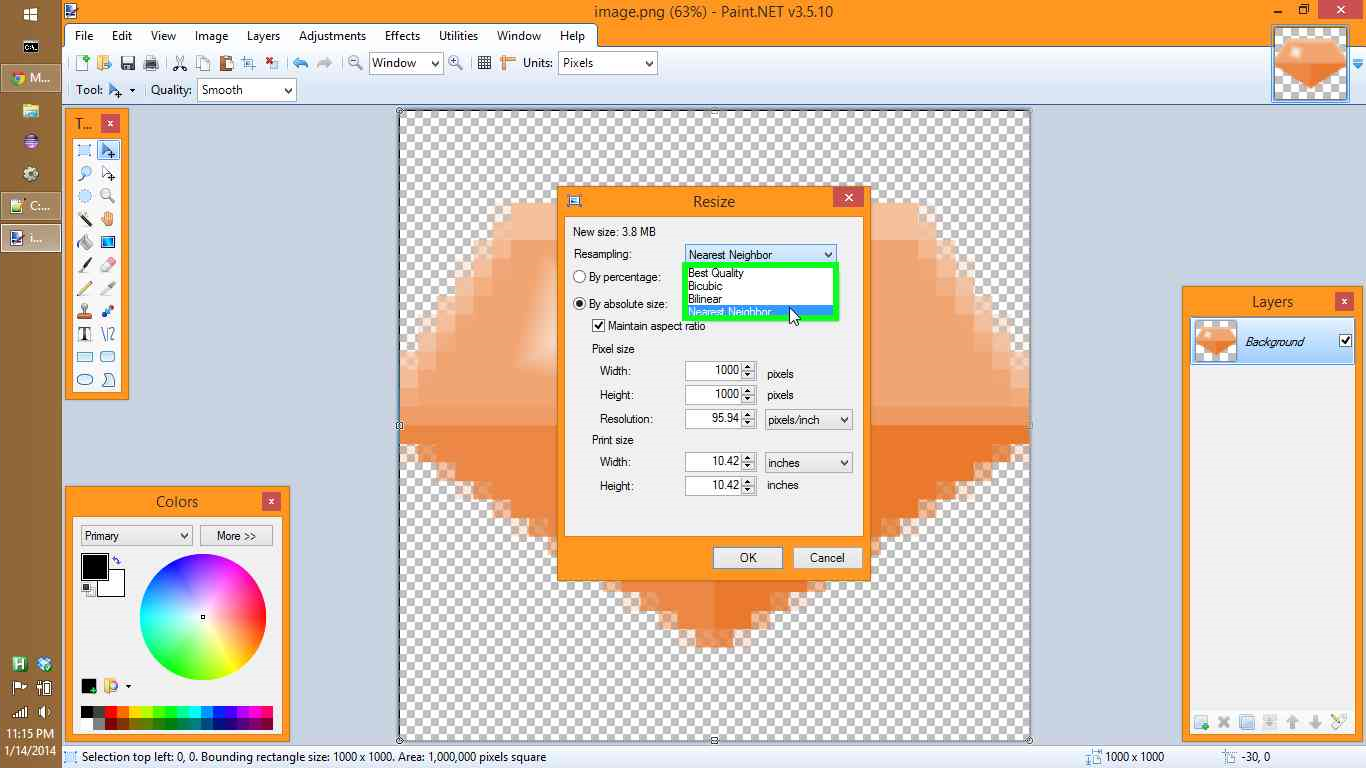The width and height of the screenshot is (1366, 768).
Task: Pick a color on the color wheel
Action: (203, 616)
